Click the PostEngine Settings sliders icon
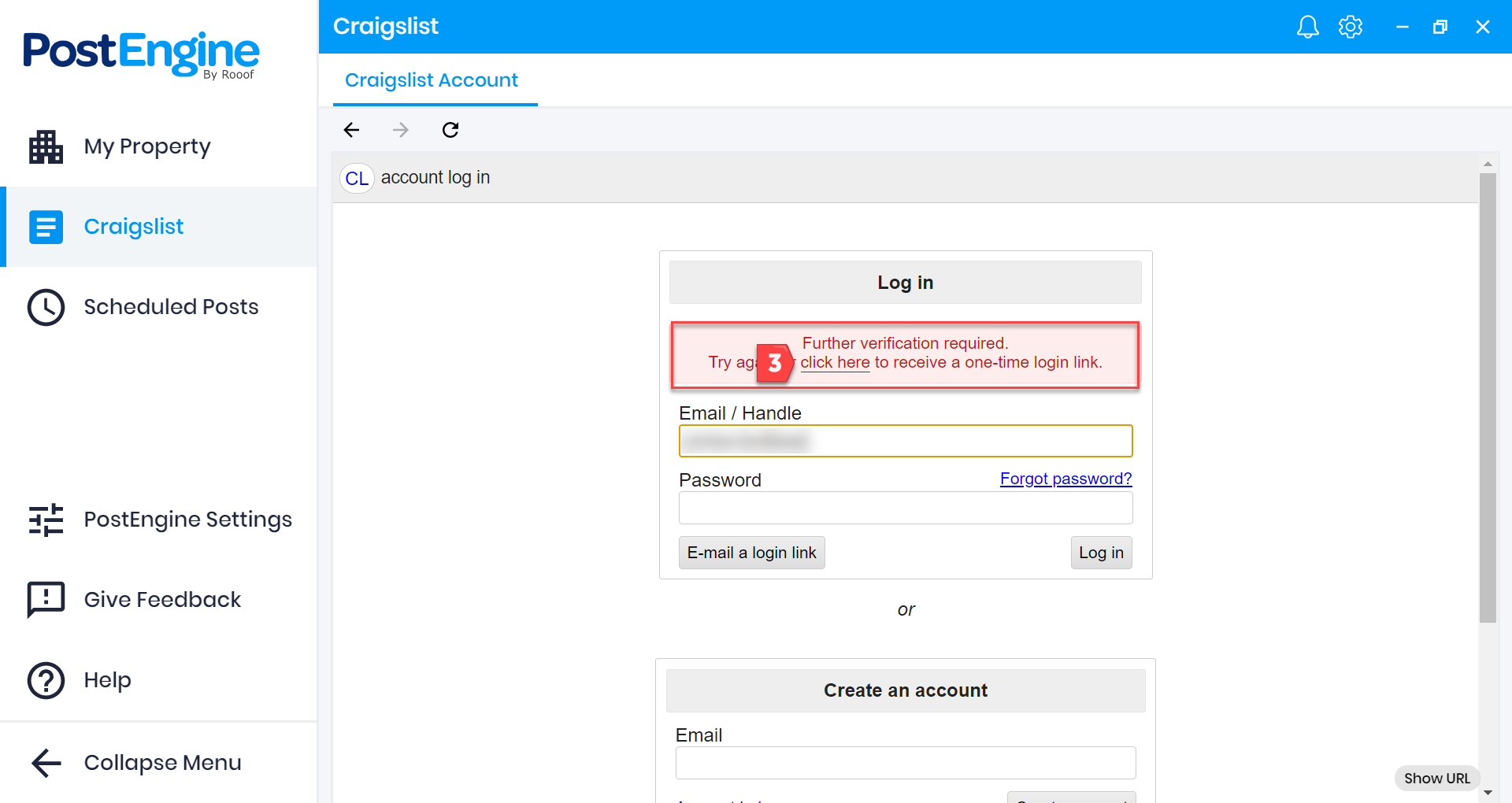Viewport: 1512px width, 803px height. pyautogui.click(x=46, y=520)
